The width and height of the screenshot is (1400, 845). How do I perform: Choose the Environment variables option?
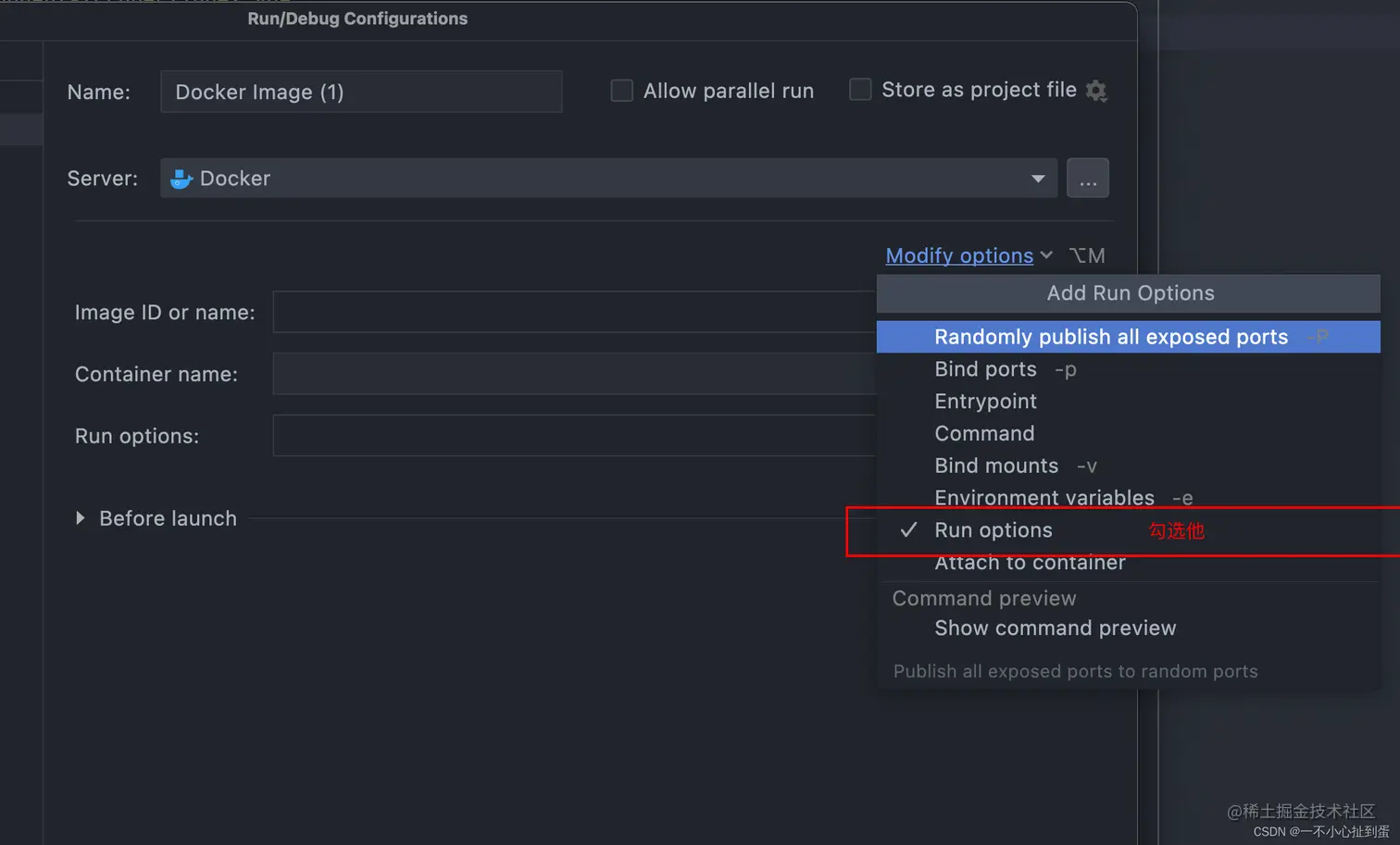(1128, 498)
